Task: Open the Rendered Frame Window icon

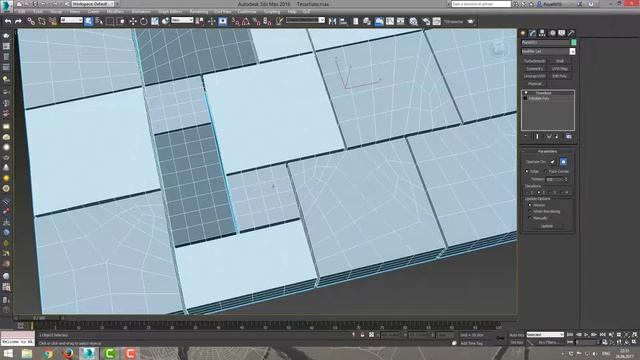Action: pos(437,21)
